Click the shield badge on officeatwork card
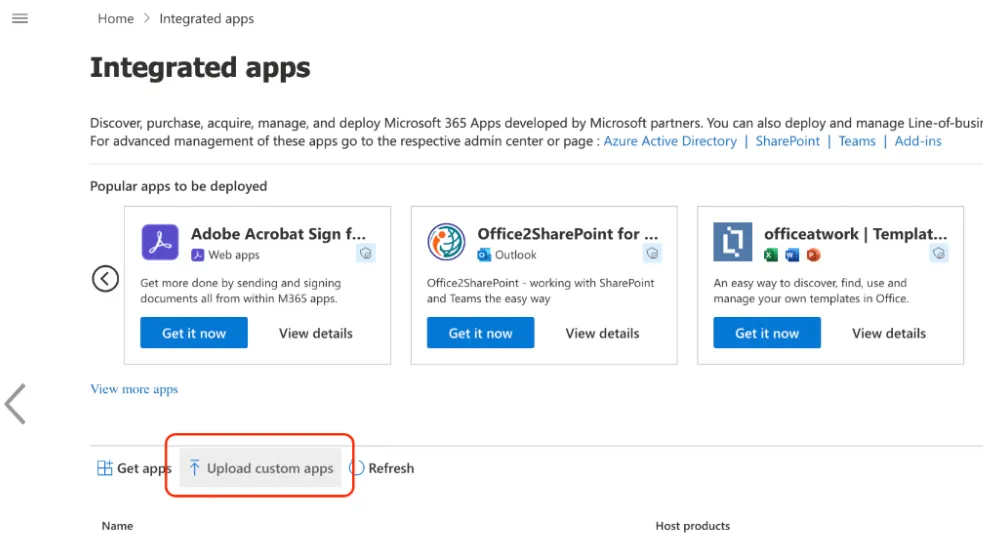 [x=939, y=254]
